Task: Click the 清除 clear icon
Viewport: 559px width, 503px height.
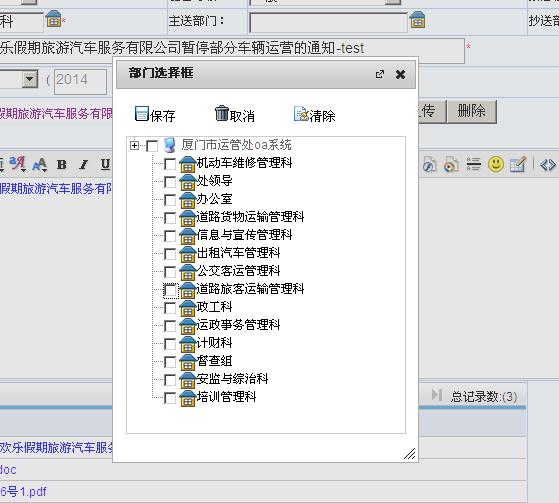Action: (x=301, y=114)
